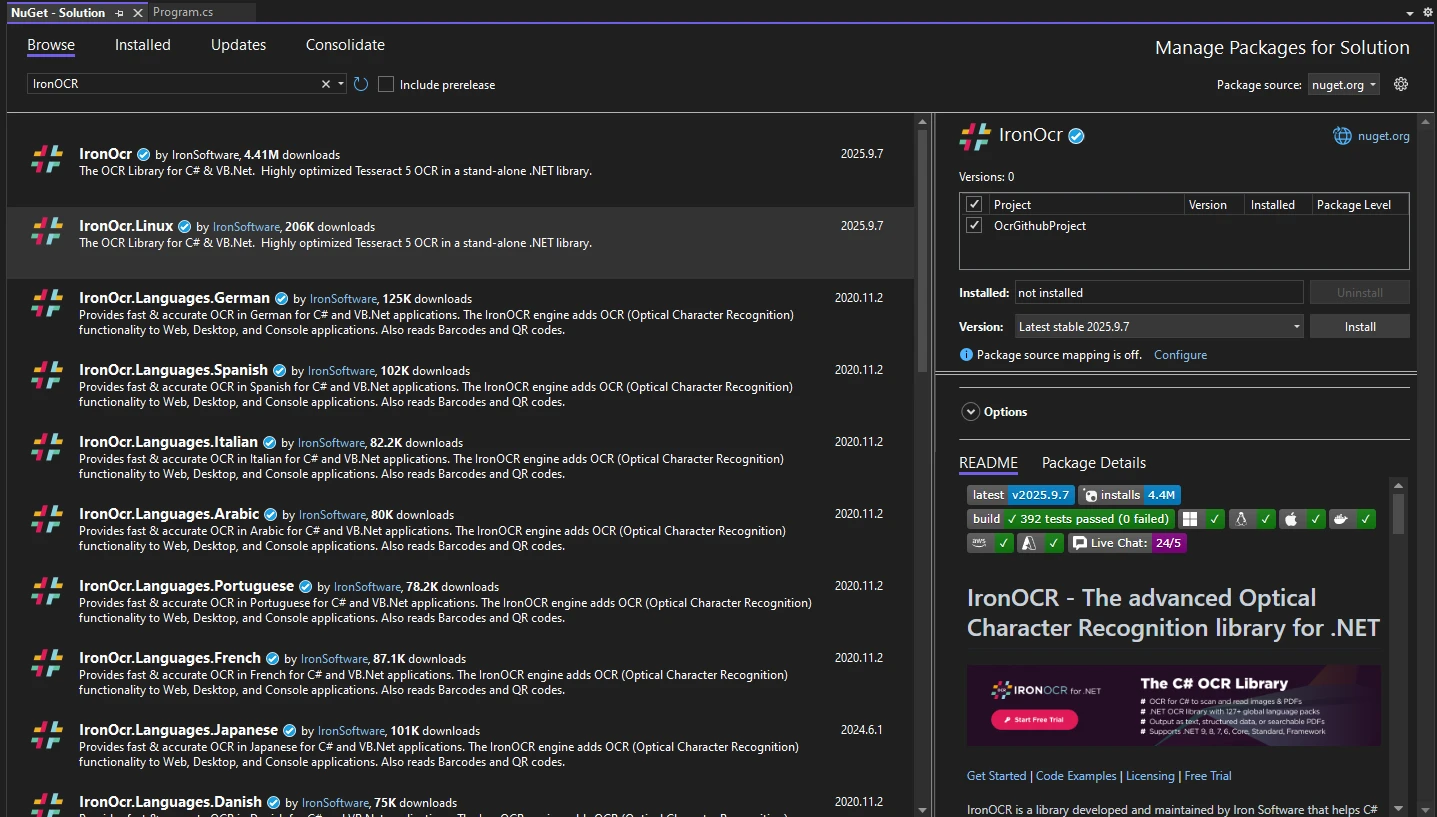Click the IronOcr.Linux package icon
1437x817 pixels.
(47, 232)
